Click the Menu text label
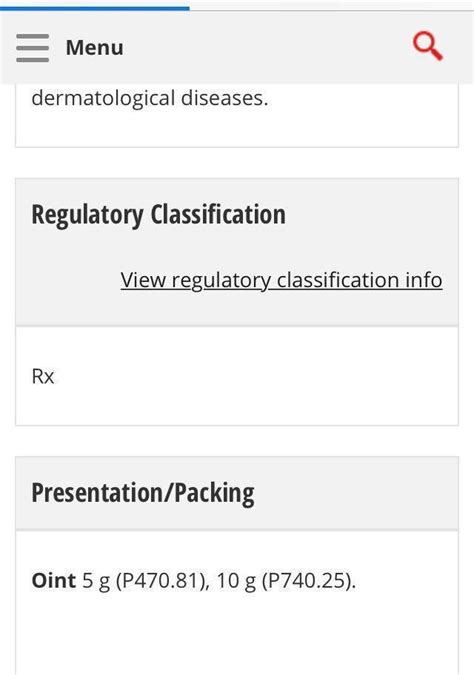Viewport: 474px width, 675px height. coord(94,47)
